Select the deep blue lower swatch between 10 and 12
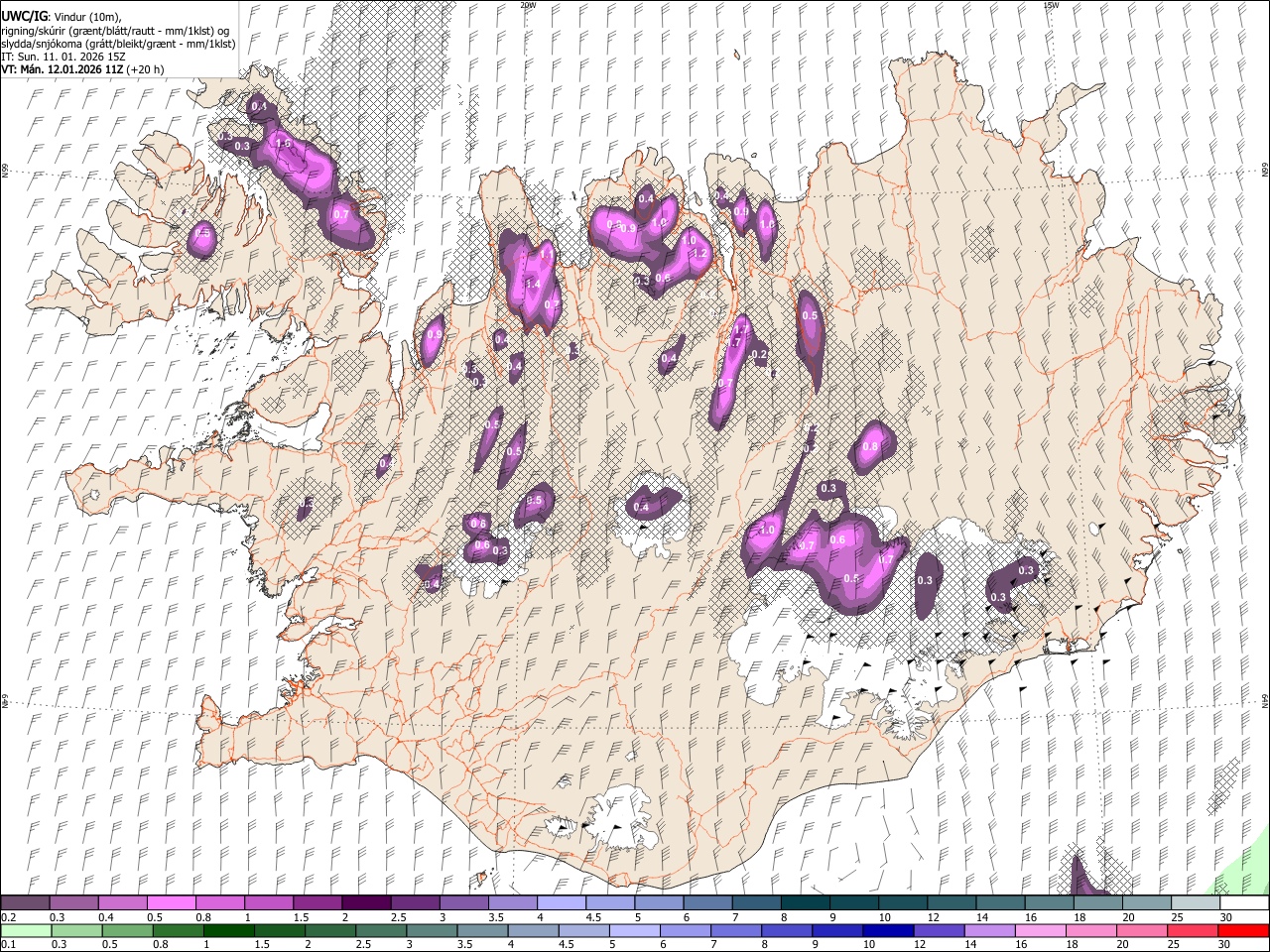1270x952 pixels. click(x=887, y=930)
